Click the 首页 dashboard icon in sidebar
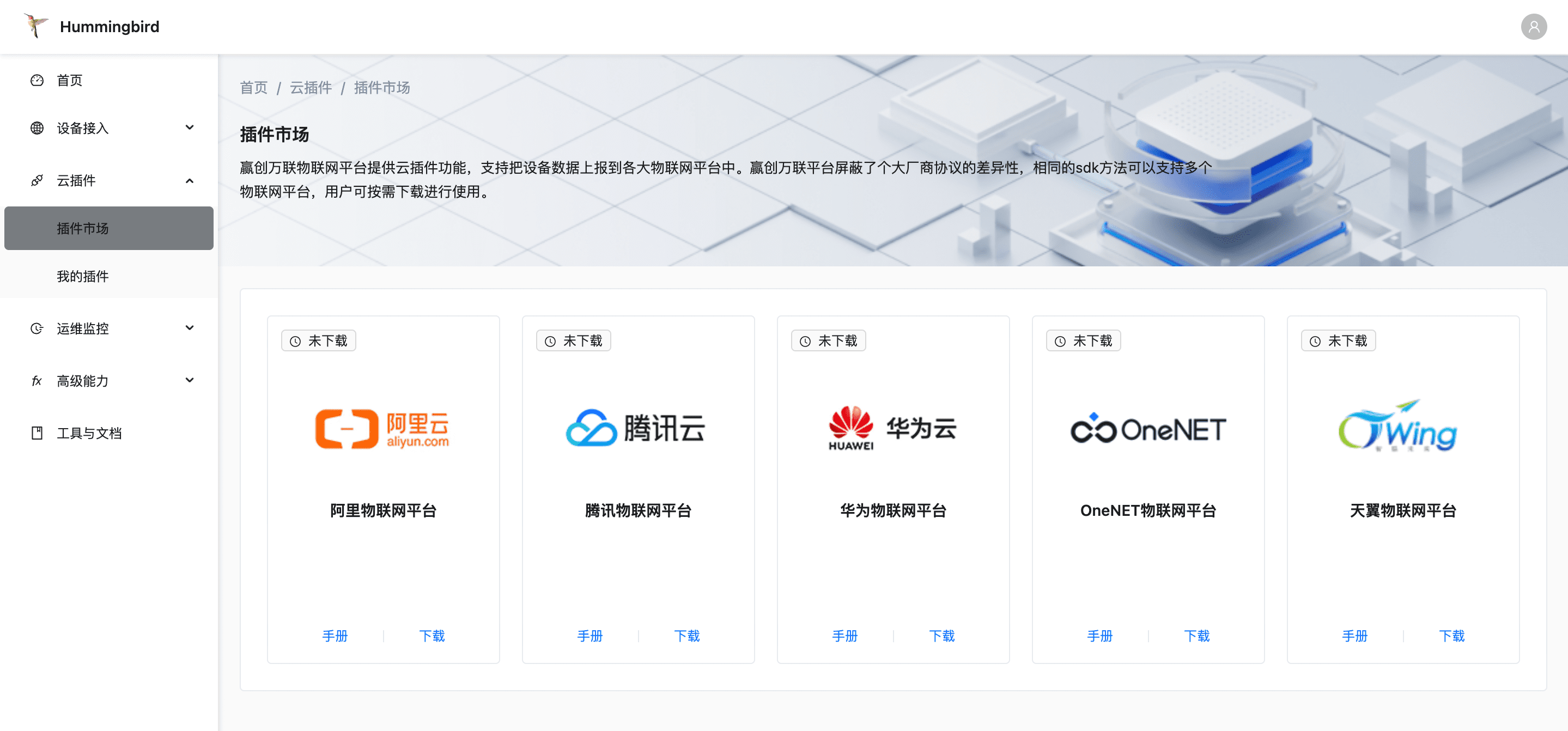Screen dimensions: 1568x731 point(37,80)
